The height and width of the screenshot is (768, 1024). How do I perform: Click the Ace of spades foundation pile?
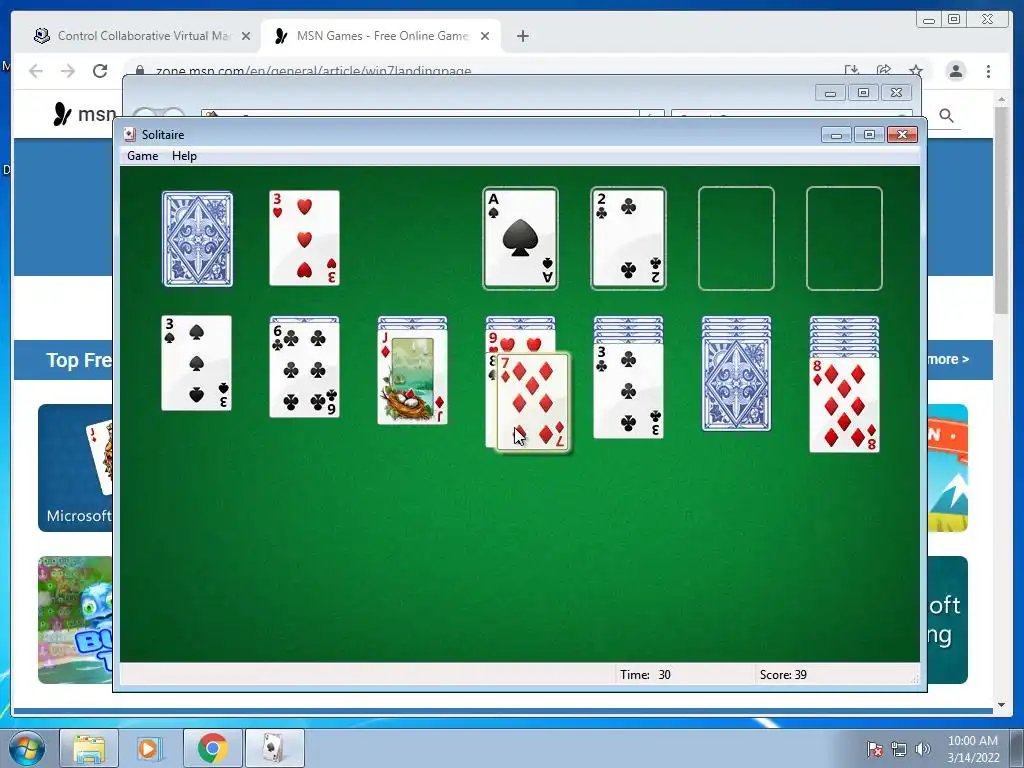pyautogui.click(x=520, y=238)
